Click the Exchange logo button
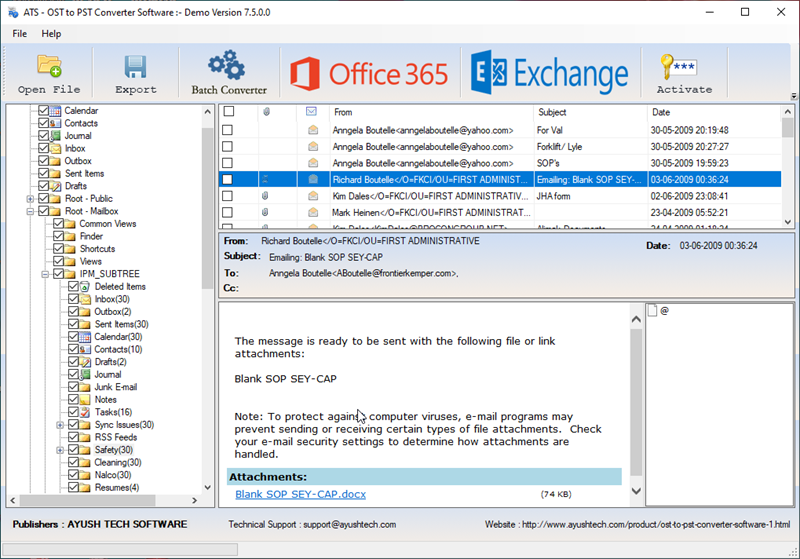 (x=551, y=74)
